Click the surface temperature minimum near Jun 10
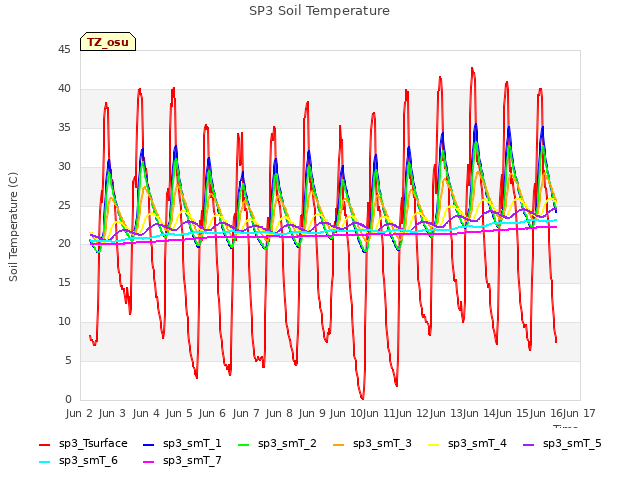Image resolution: width=640 pixels, height=480 pixels. (x=362, y=398)
